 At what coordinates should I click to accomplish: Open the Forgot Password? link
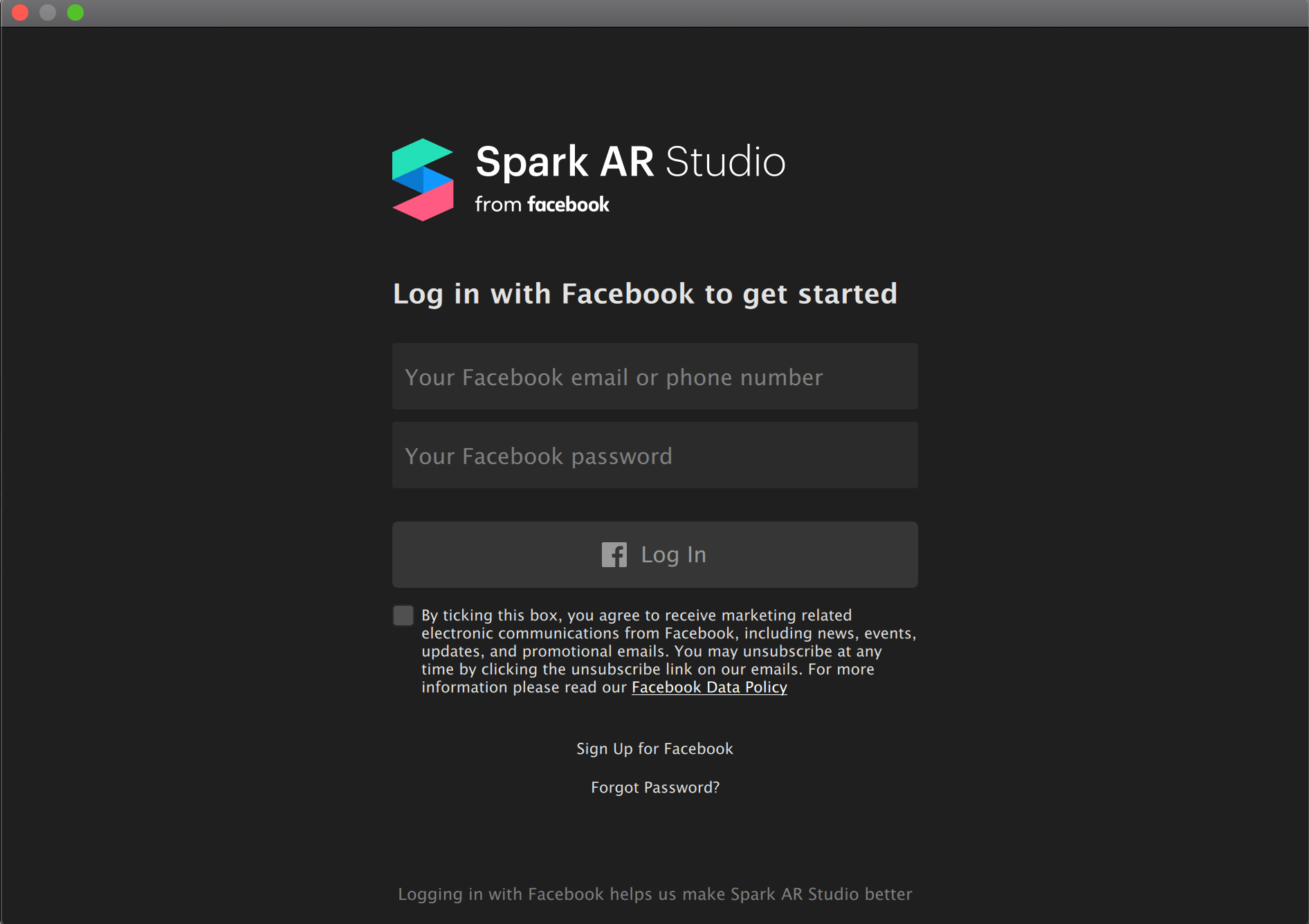(x=654, y=788)
